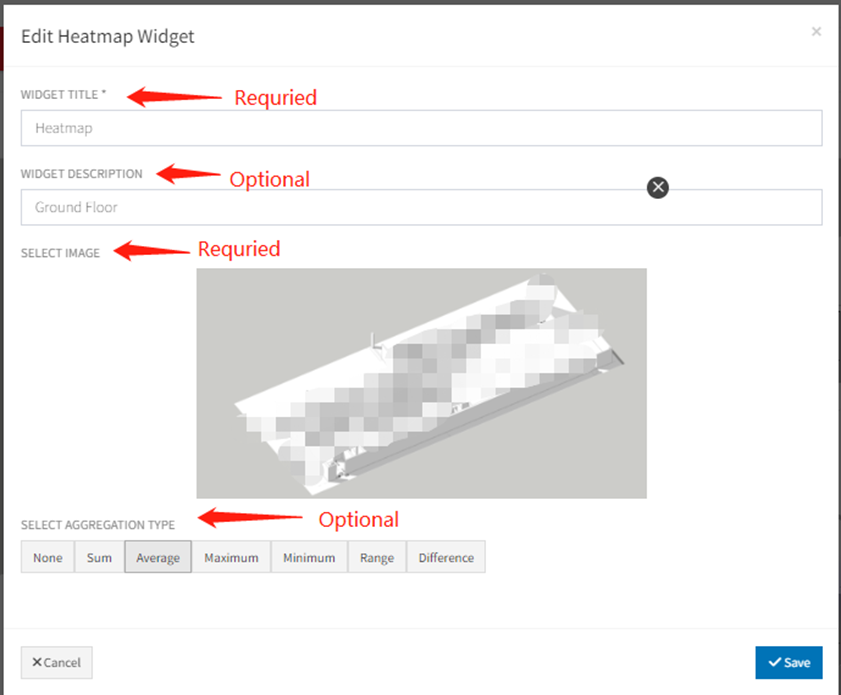Screen dimensions: 841x695
Task: Click the WIDGET TITLE label
Action: pos(63,95)
